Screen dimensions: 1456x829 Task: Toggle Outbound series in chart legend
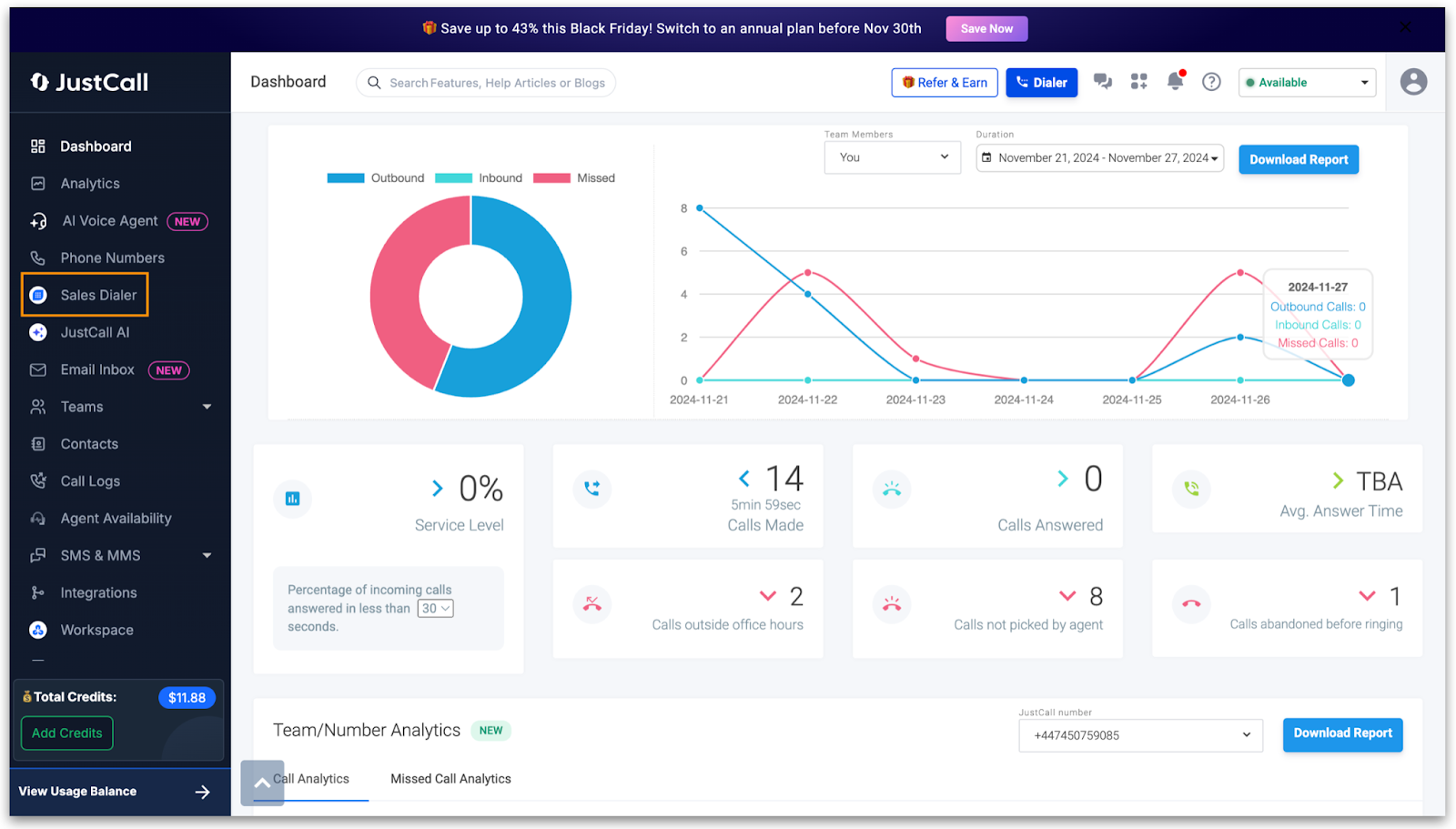click(376, 178)
